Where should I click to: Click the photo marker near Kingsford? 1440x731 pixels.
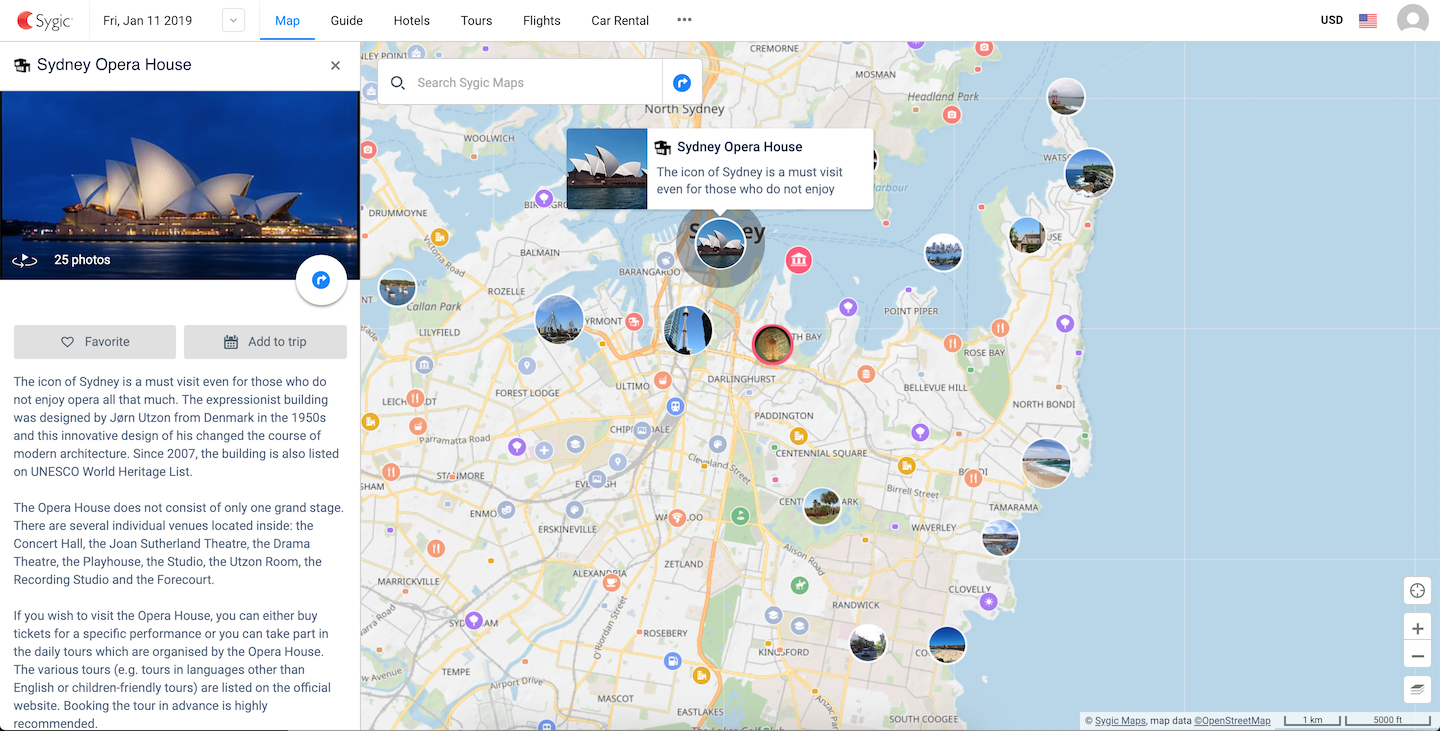868,642
